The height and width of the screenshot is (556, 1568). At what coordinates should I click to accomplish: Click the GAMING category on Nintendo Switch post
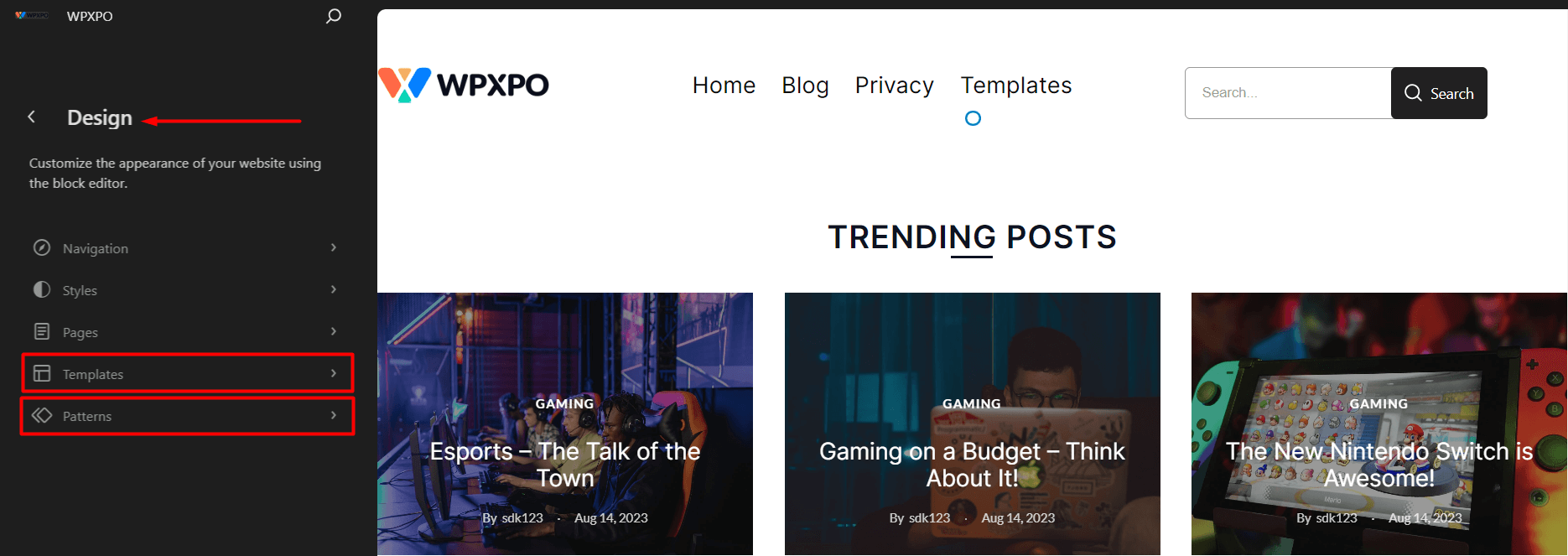[1378, 404]
